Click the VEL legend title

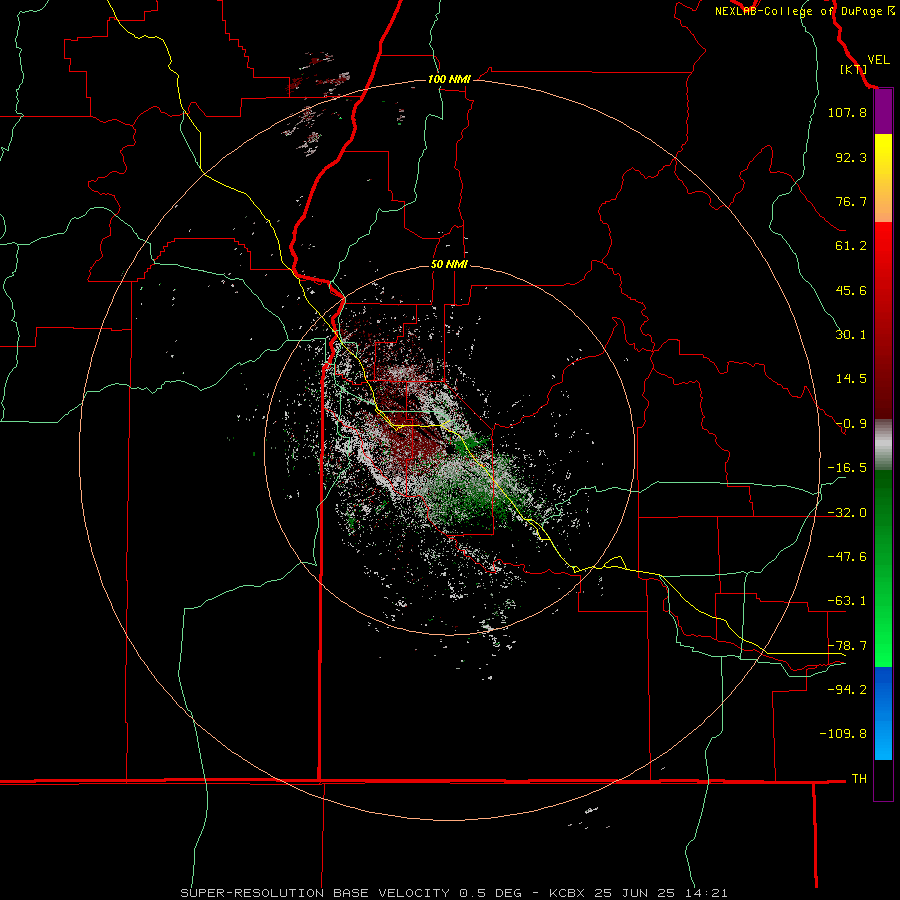(878, 59)
